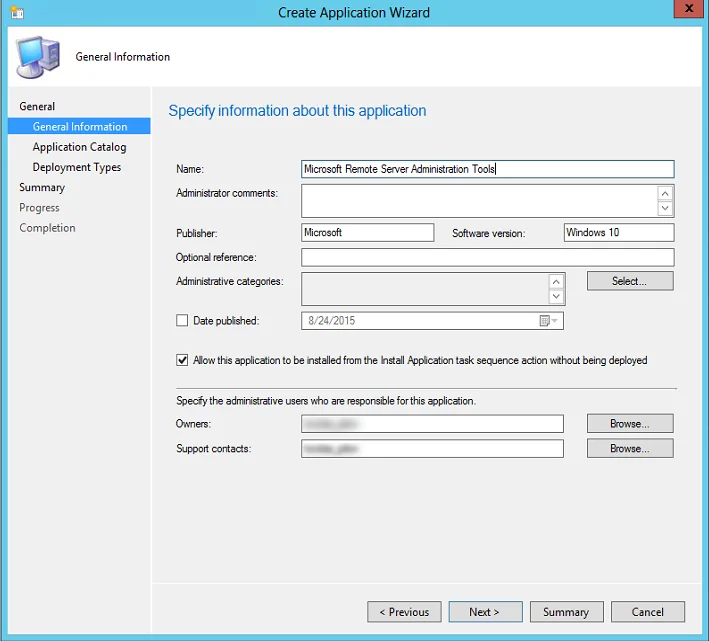
Task: Click heading "Specify information about this application"
Action: 297,111
